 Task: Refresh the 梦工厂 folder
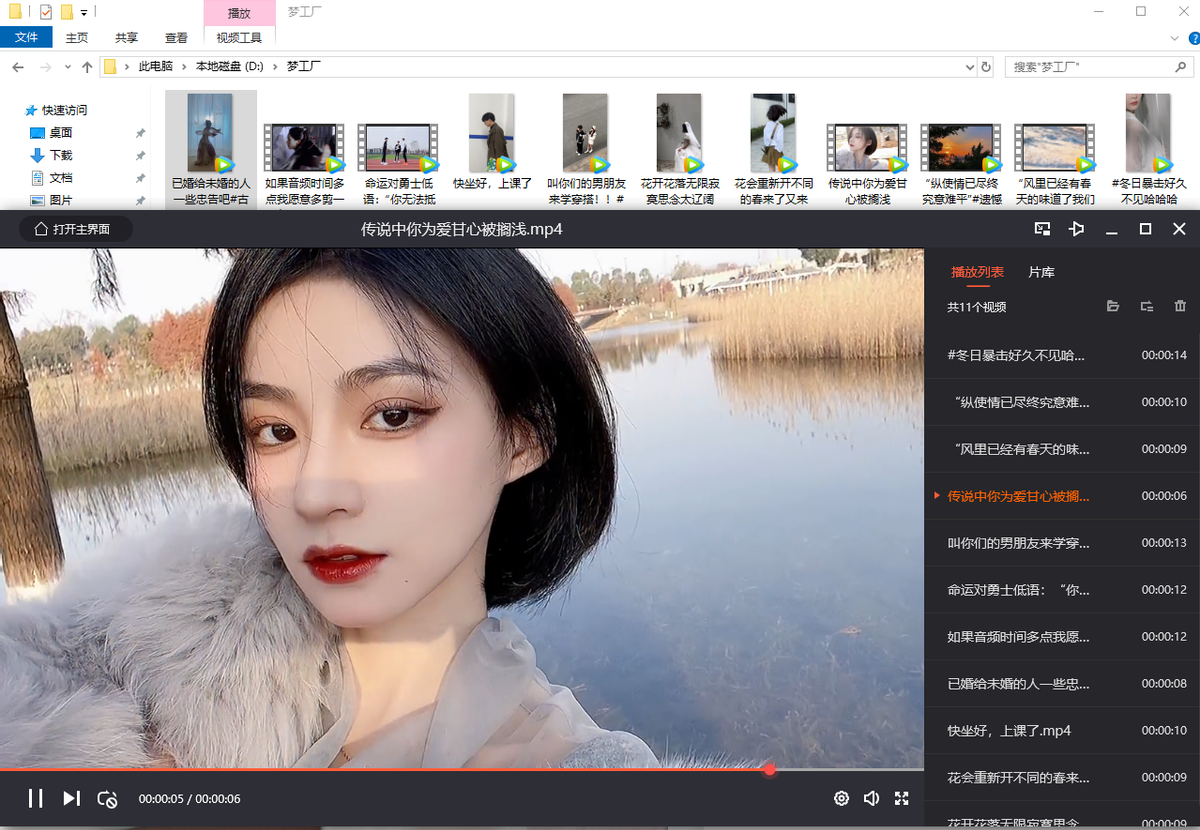click(986, 67)
